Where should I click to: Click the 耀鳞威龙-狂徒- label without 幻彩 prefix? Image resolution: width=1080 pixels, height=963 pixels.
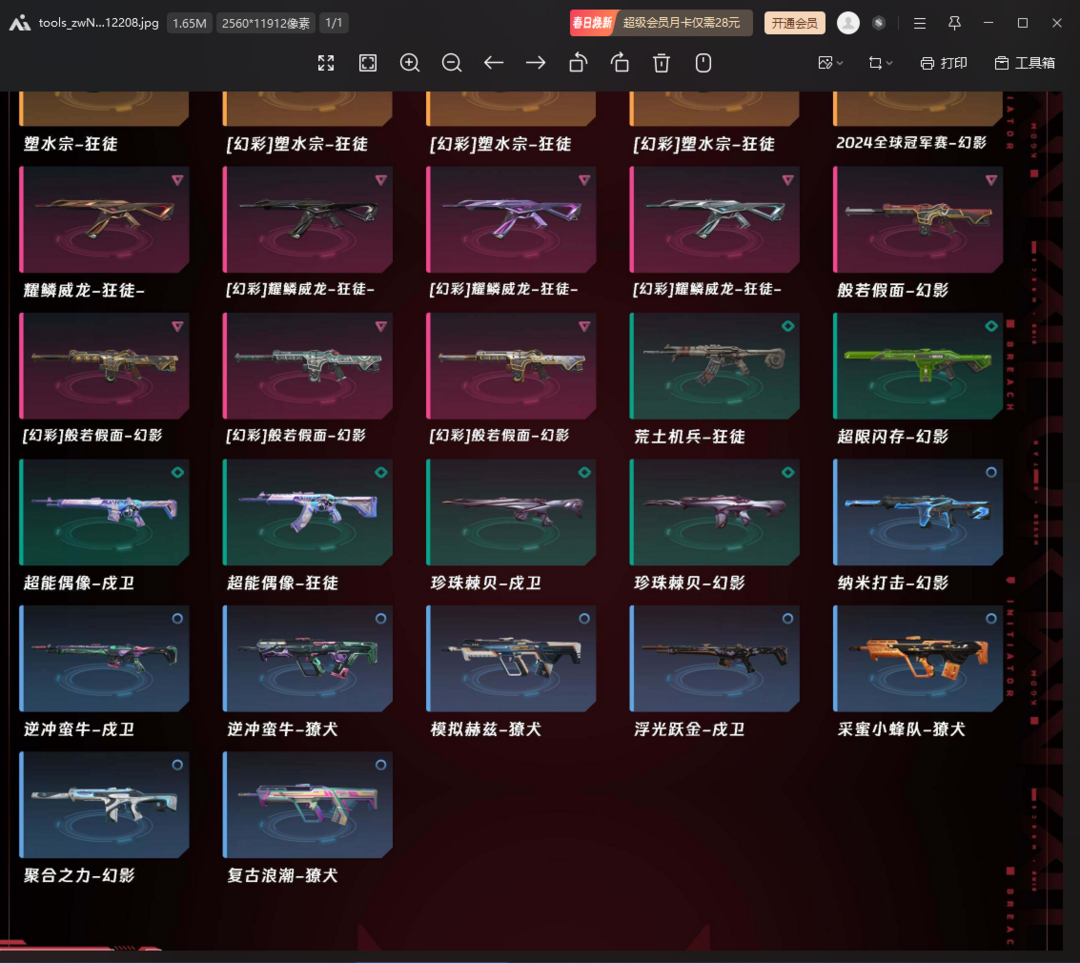point(84,290)
